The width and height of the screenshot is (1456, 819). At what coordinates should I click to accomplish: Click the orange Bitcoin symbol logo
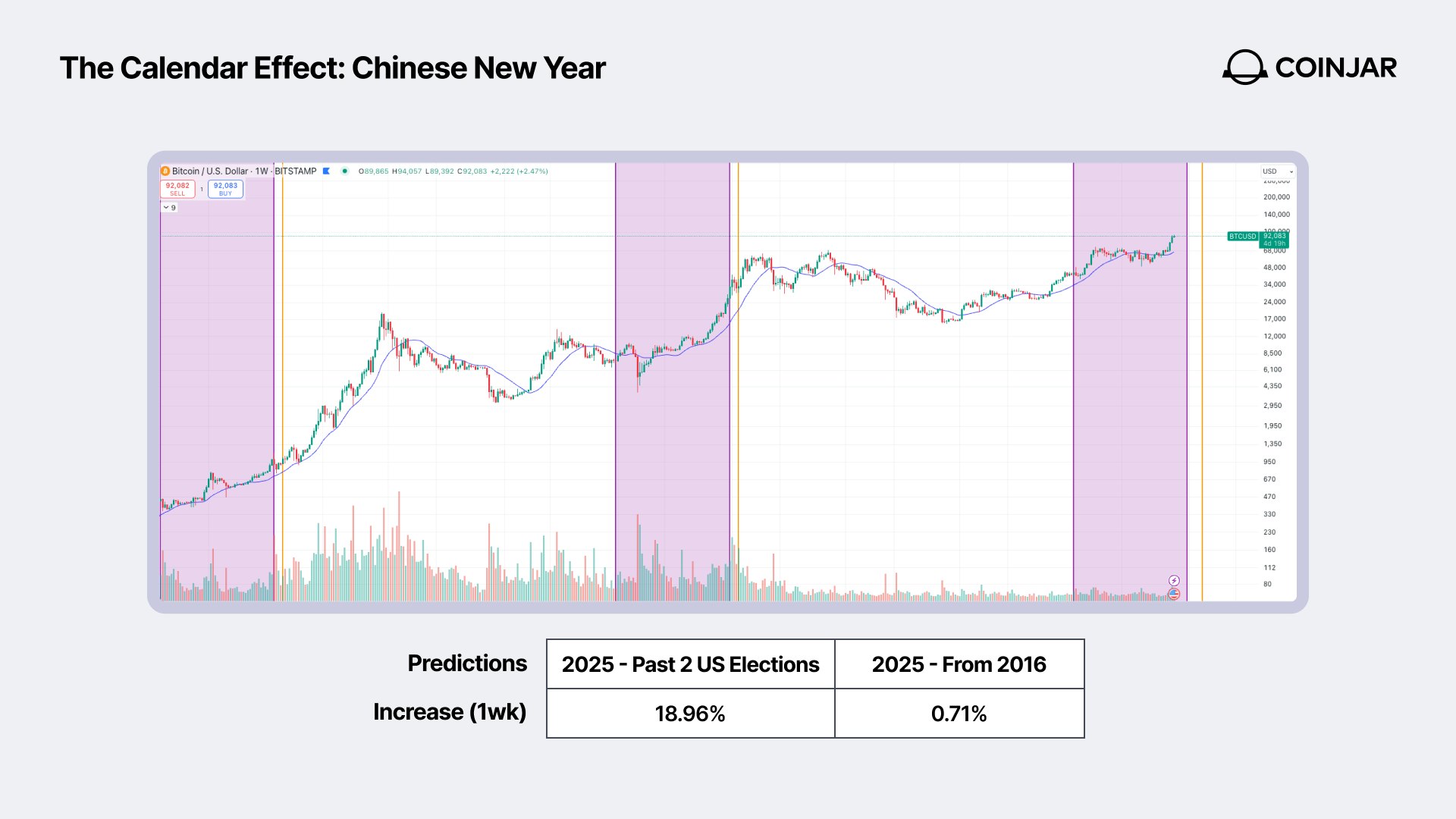165,171
